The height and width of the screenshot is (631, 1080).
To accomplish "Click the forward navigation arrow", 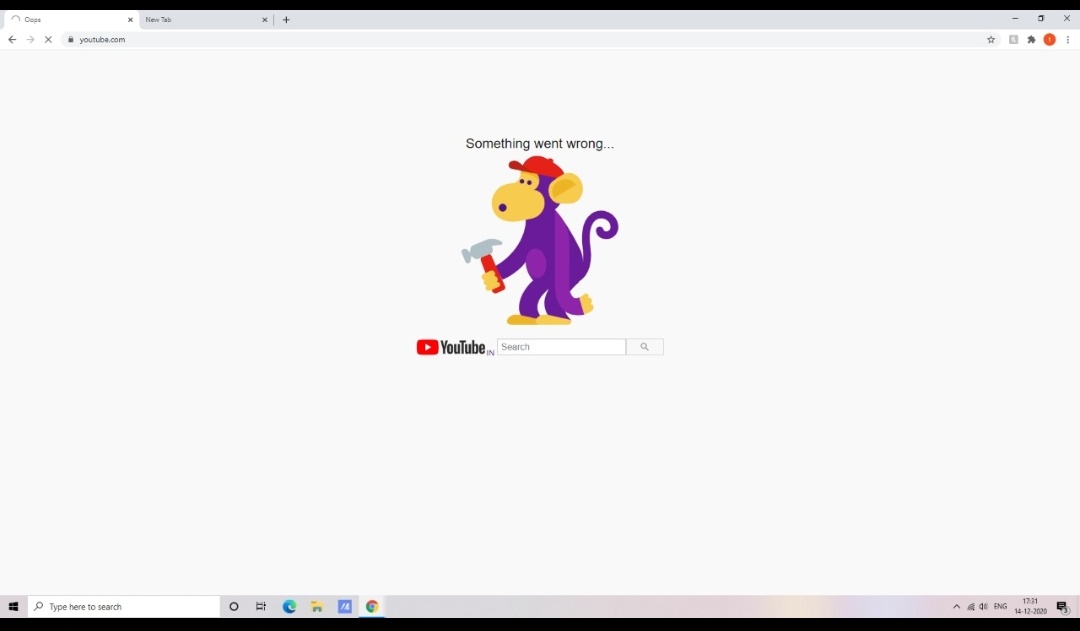I will (x=30, y=39).
